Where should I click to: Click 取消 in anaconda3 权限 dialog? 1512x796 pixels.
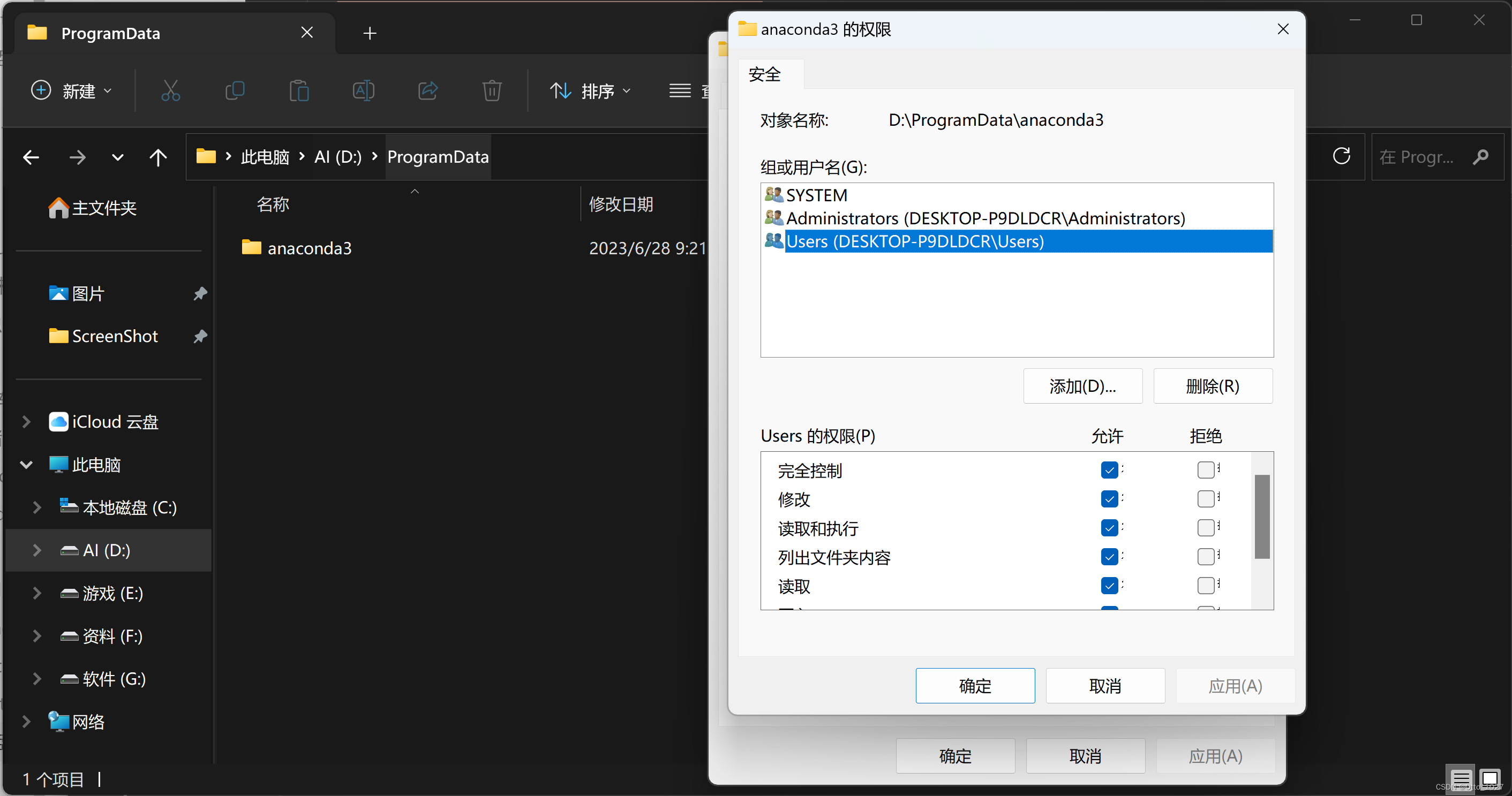pyautogui.click(x=1106, y=686)
